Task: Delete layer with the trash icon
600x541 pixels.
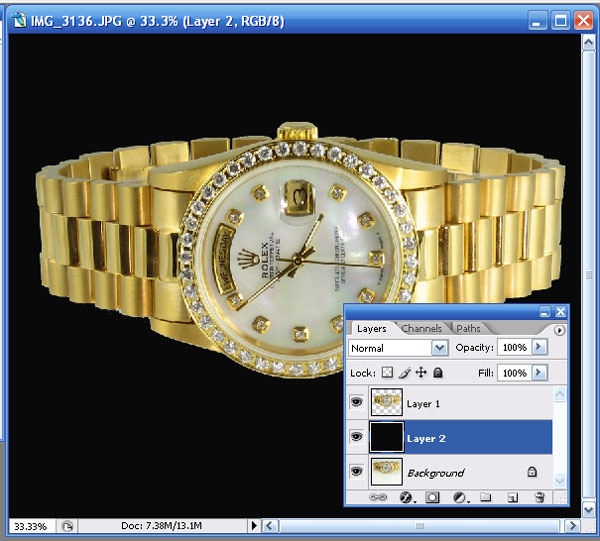Action: pos(540,497)
